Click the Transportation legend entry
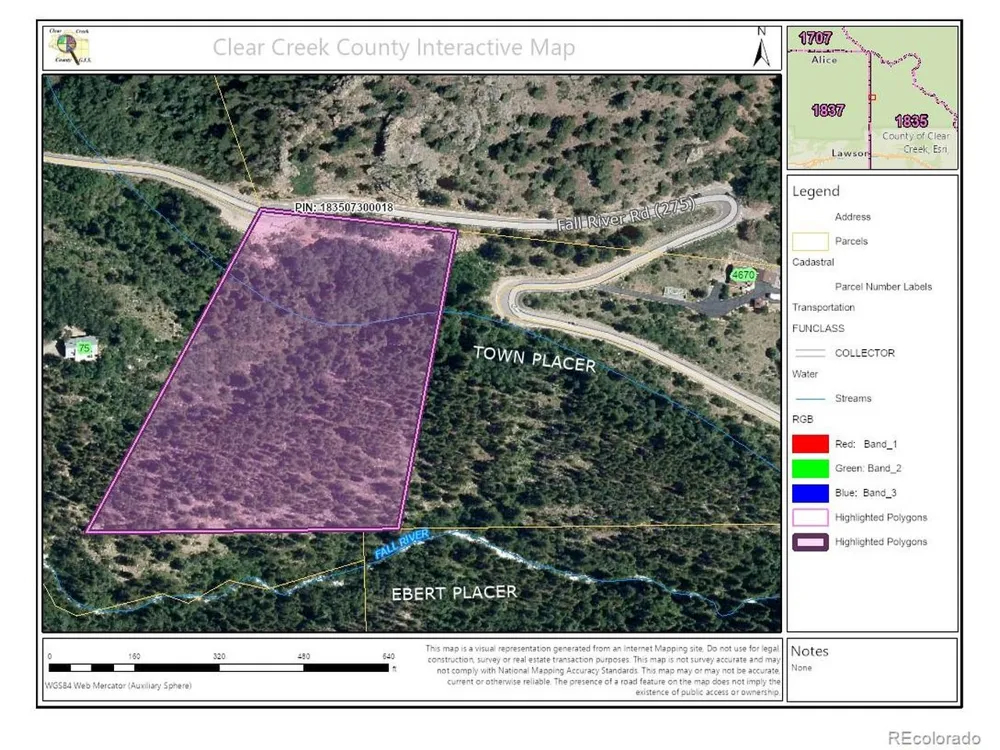Viewport: 1000px width, 750px height. pyautogui.click(x=823, y=307)
